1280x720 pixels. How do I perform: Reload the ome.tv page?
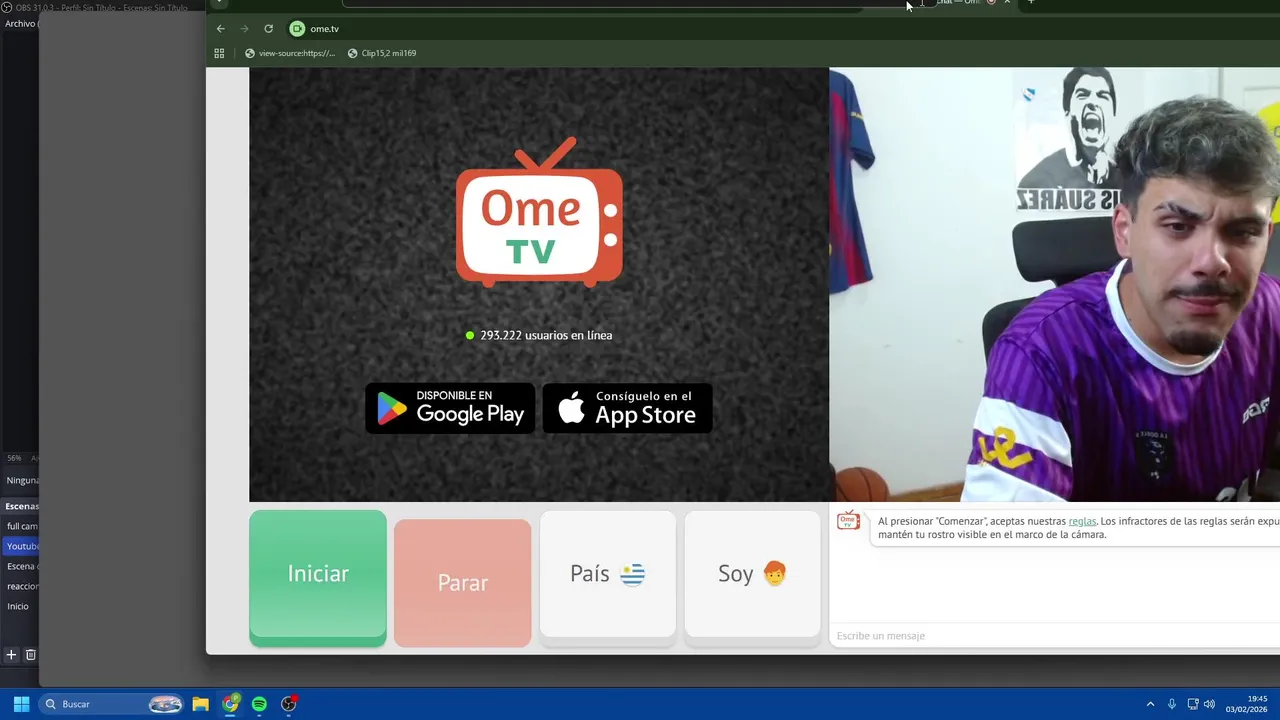pyautogui.click(x=268, y=29)
